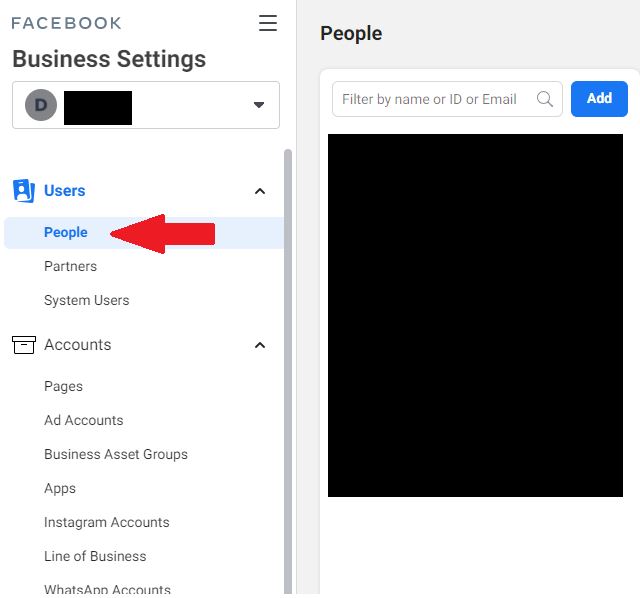Click the business avatar letter D
This screenshot has width=640, height=598.
click(41, 105)
